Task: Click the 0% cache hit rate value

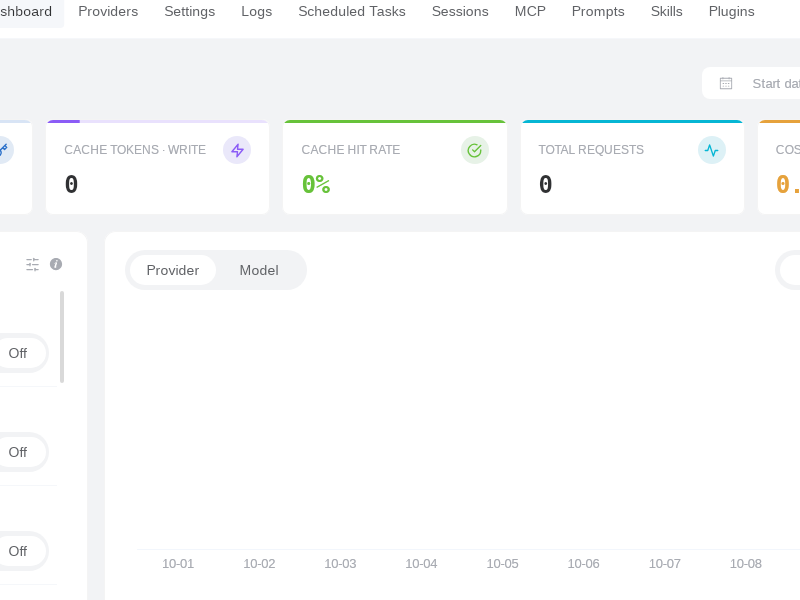Action: [316, 184]
